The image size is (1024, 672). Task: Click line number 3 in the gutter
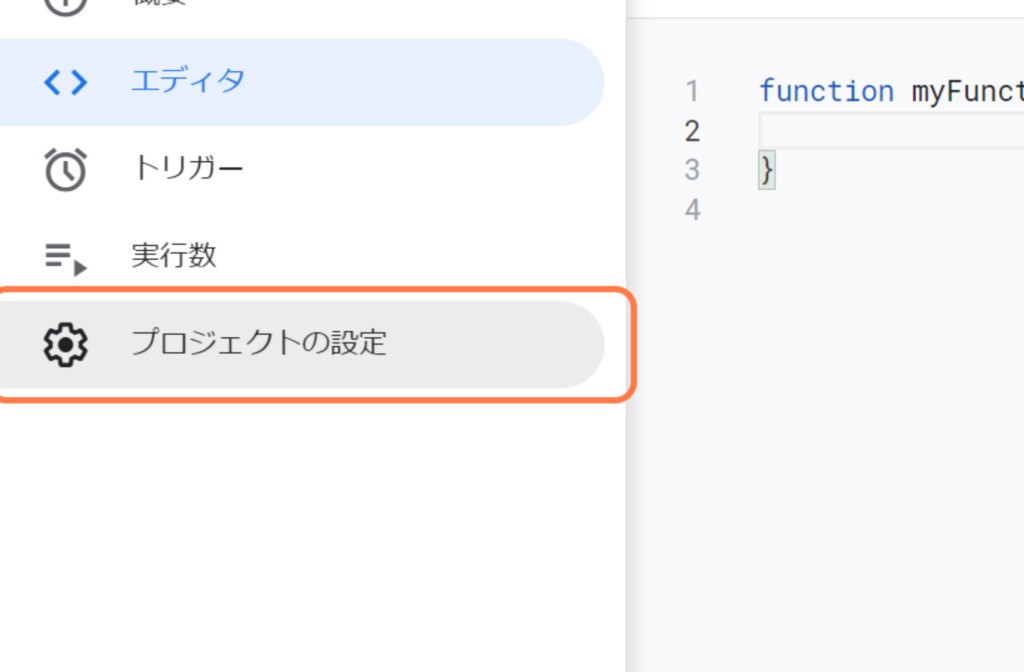click(x=692, y=170)
